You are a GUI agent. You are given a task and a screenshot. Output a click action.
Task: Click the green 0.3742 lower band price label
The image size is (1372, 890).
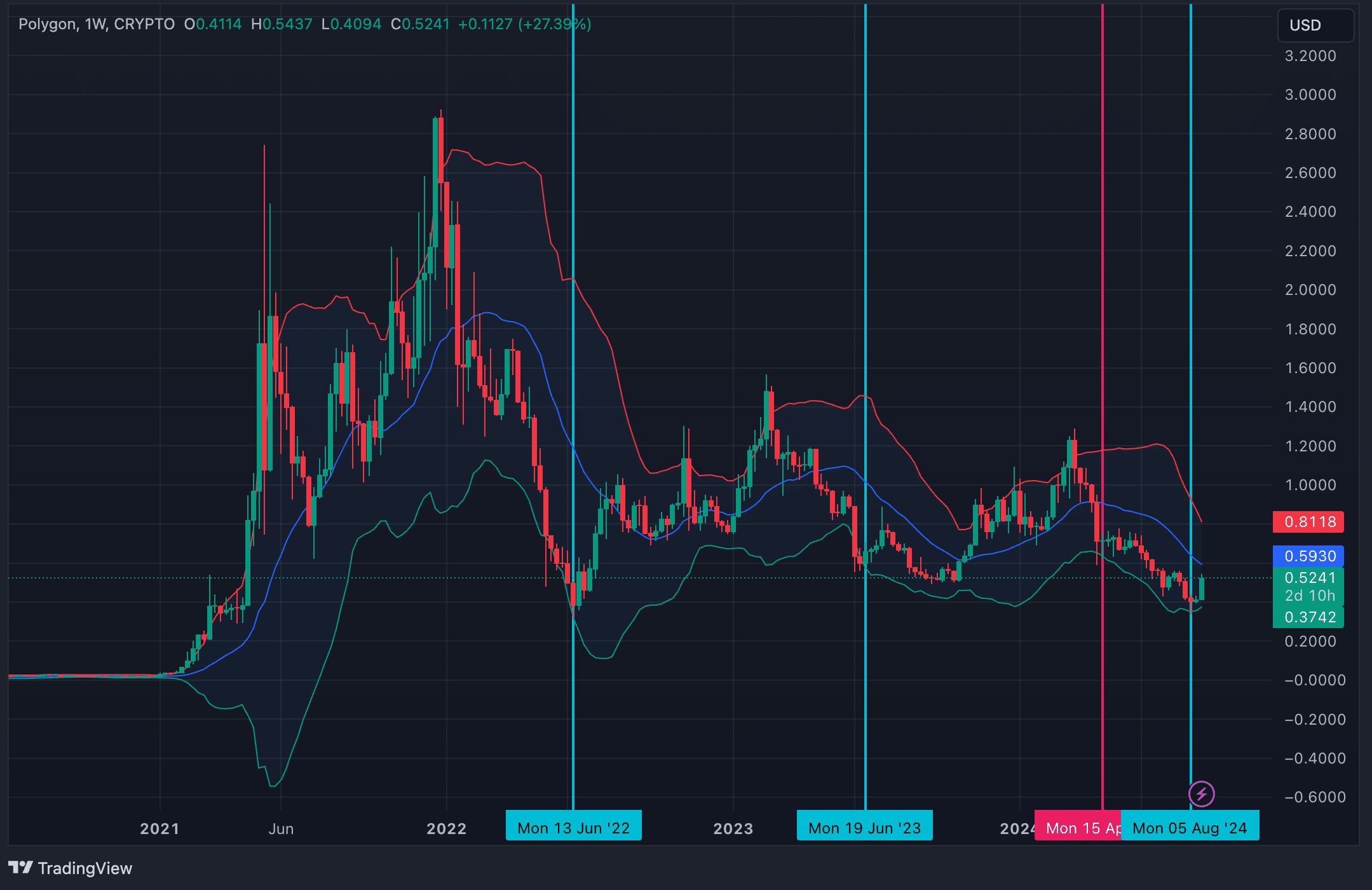(1308, 617)
